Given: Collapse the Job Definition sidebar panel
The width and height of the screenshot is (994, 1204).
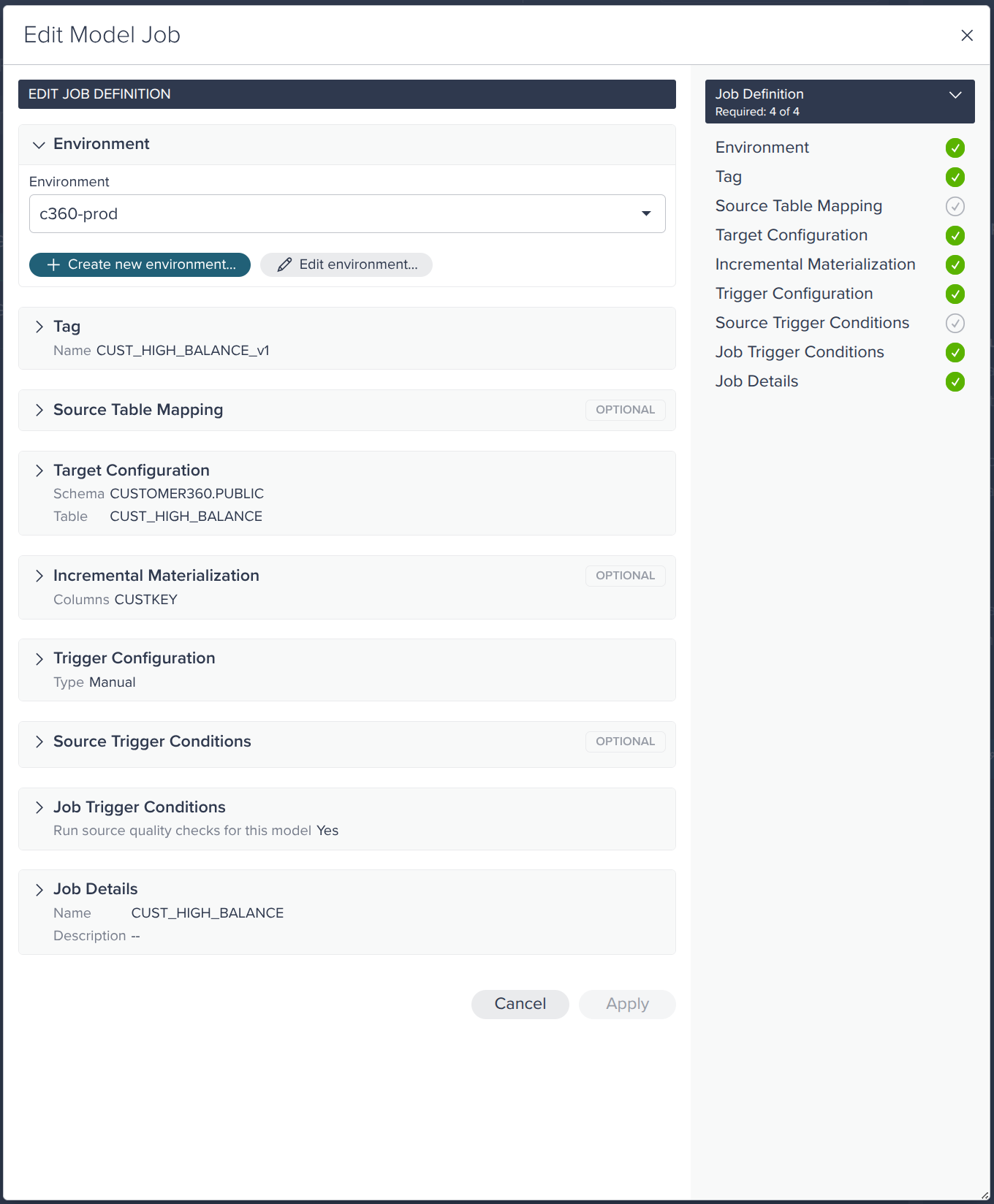Looking at the screenshot, I should 955,95.
